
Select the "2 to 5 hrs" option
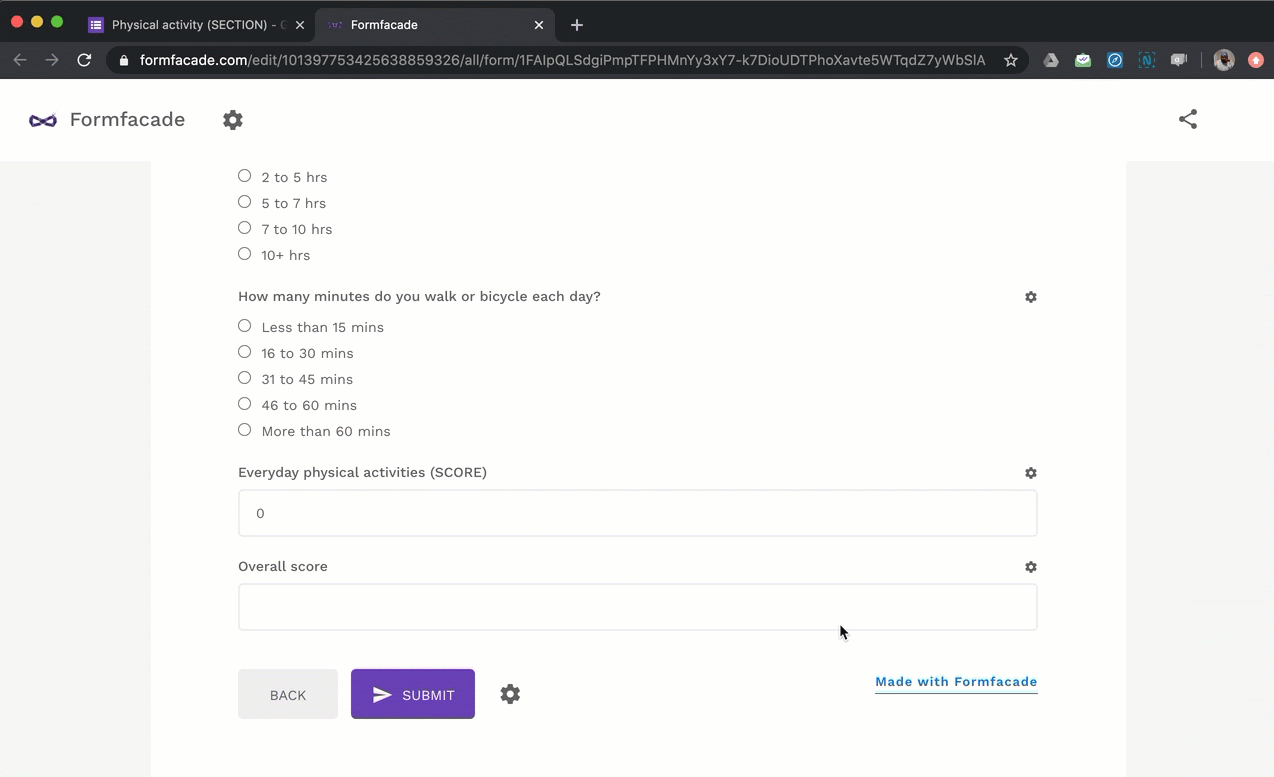245,176
